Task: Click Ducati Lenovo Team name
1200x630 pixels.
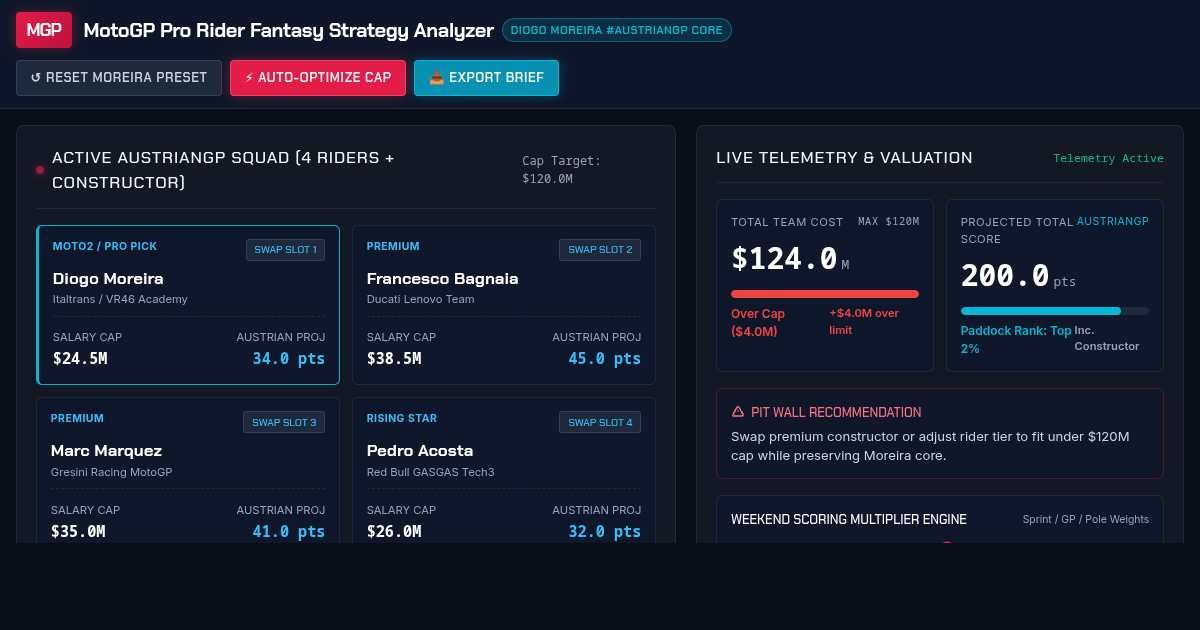Action: click(x=421, y=299)
